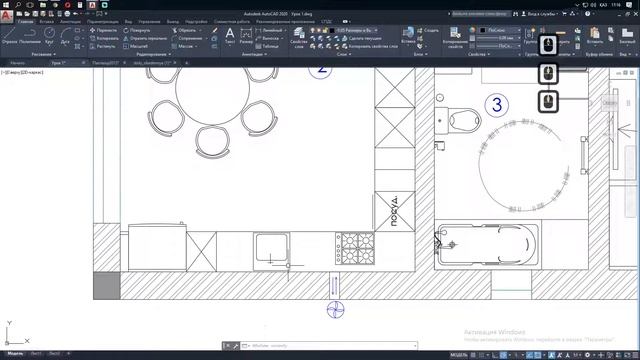Open the Вставка ribbon tab
The width and height of the screenshot is (640, 360).
coord(47,22)
